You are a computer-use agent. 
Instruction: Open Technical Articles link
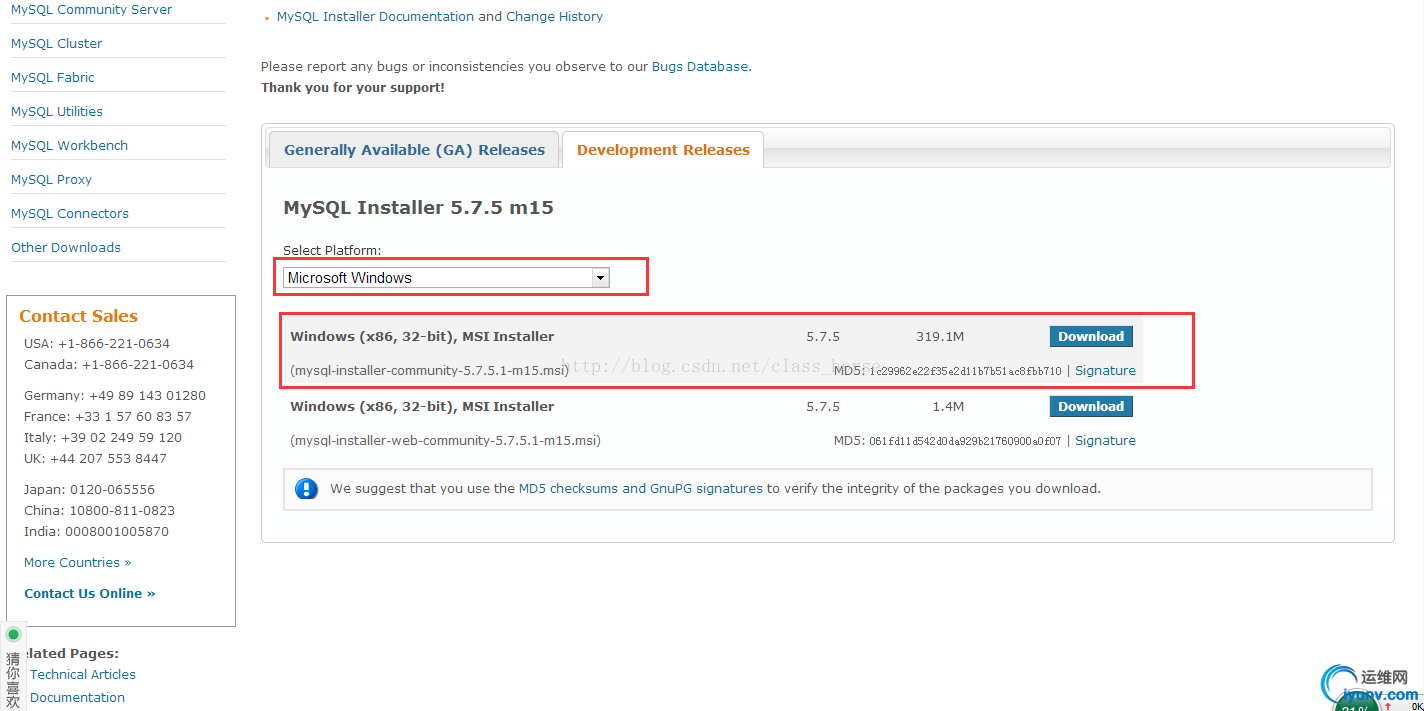[x=83, y=675]
